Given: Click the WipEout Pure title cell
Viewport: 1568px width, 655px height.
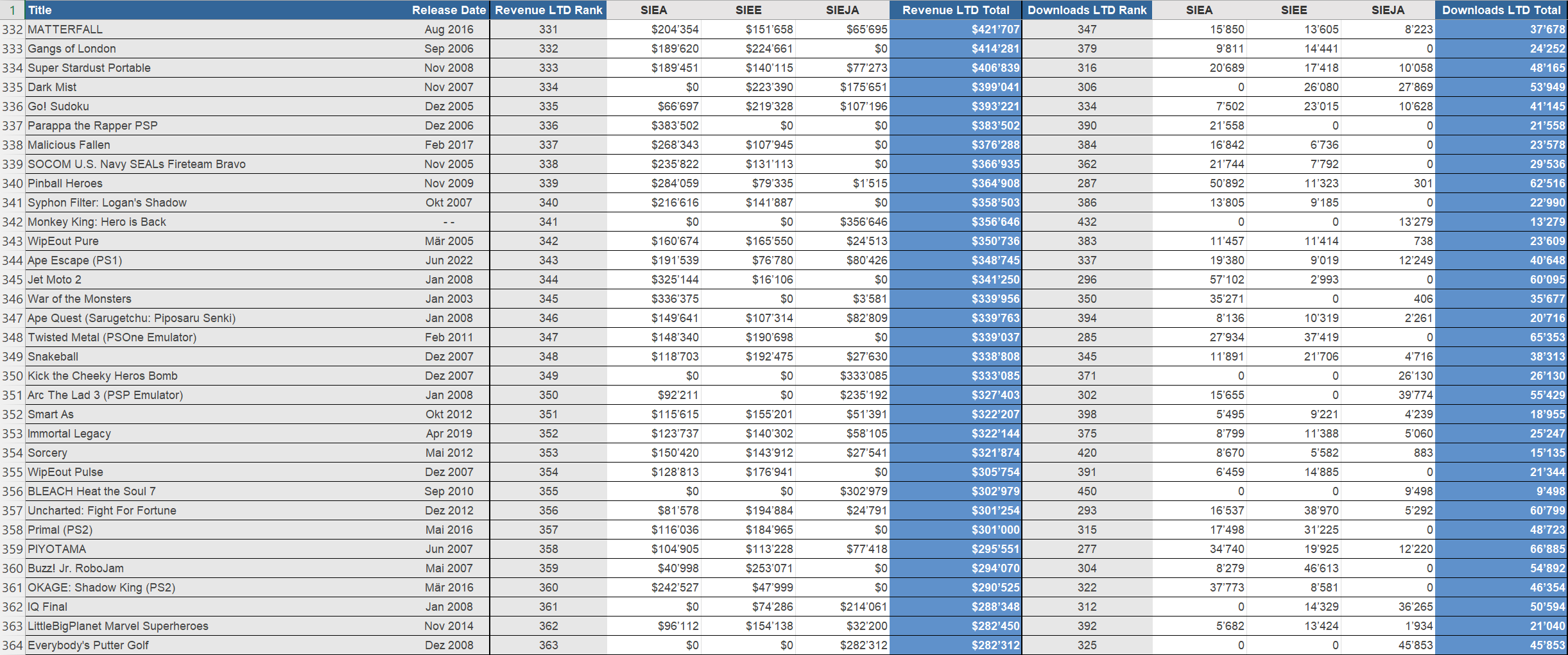Looking at the screenshot, I should [63, 241].
